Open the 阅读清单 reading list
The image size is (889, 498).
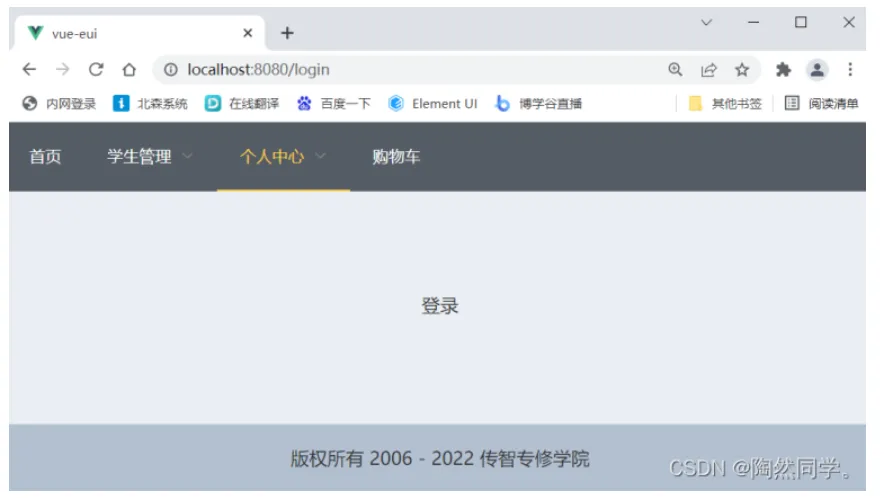821,103
